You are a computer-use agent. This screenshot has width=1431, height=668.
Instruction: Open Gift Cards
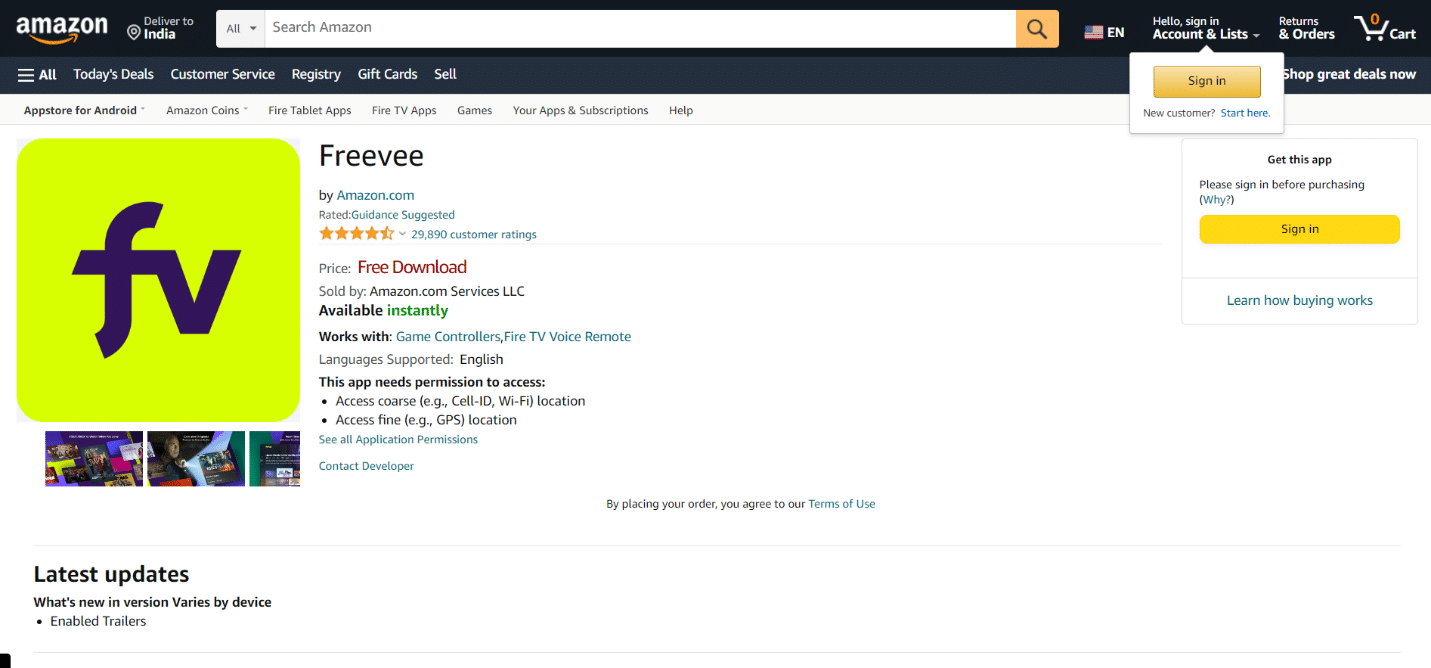(388, 74)
